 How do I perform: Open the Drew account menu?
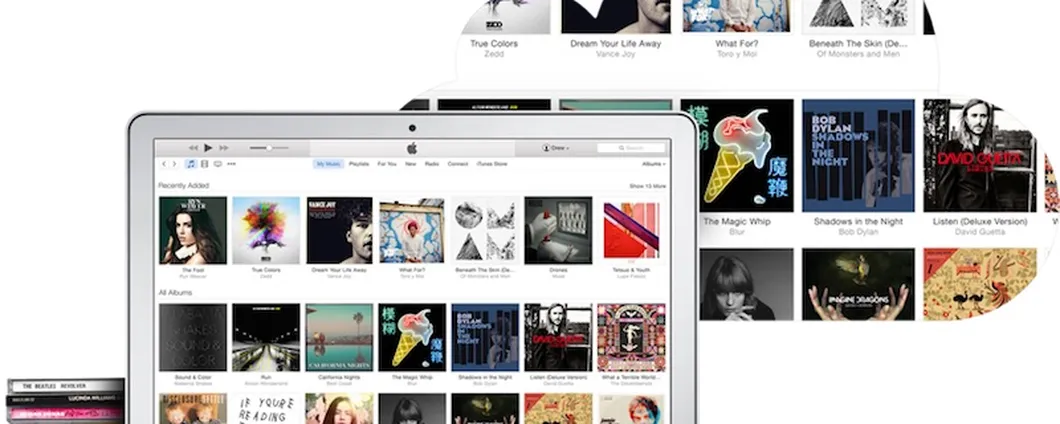tap(556, 147)
